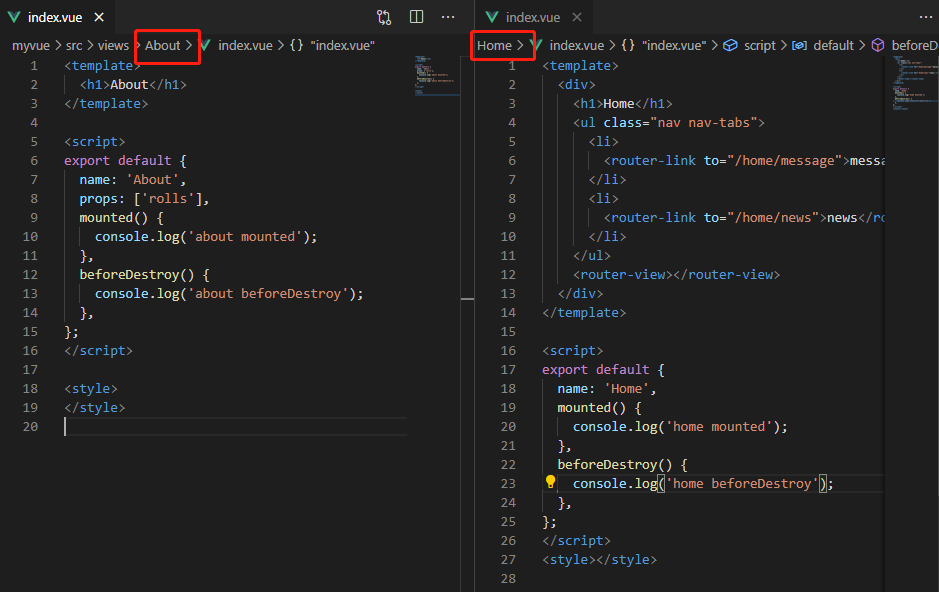Image resolution: width=939 pixels, height=592 pixels.
Task: Open the default breadcrumb symbol
Action: click(833, 45)
